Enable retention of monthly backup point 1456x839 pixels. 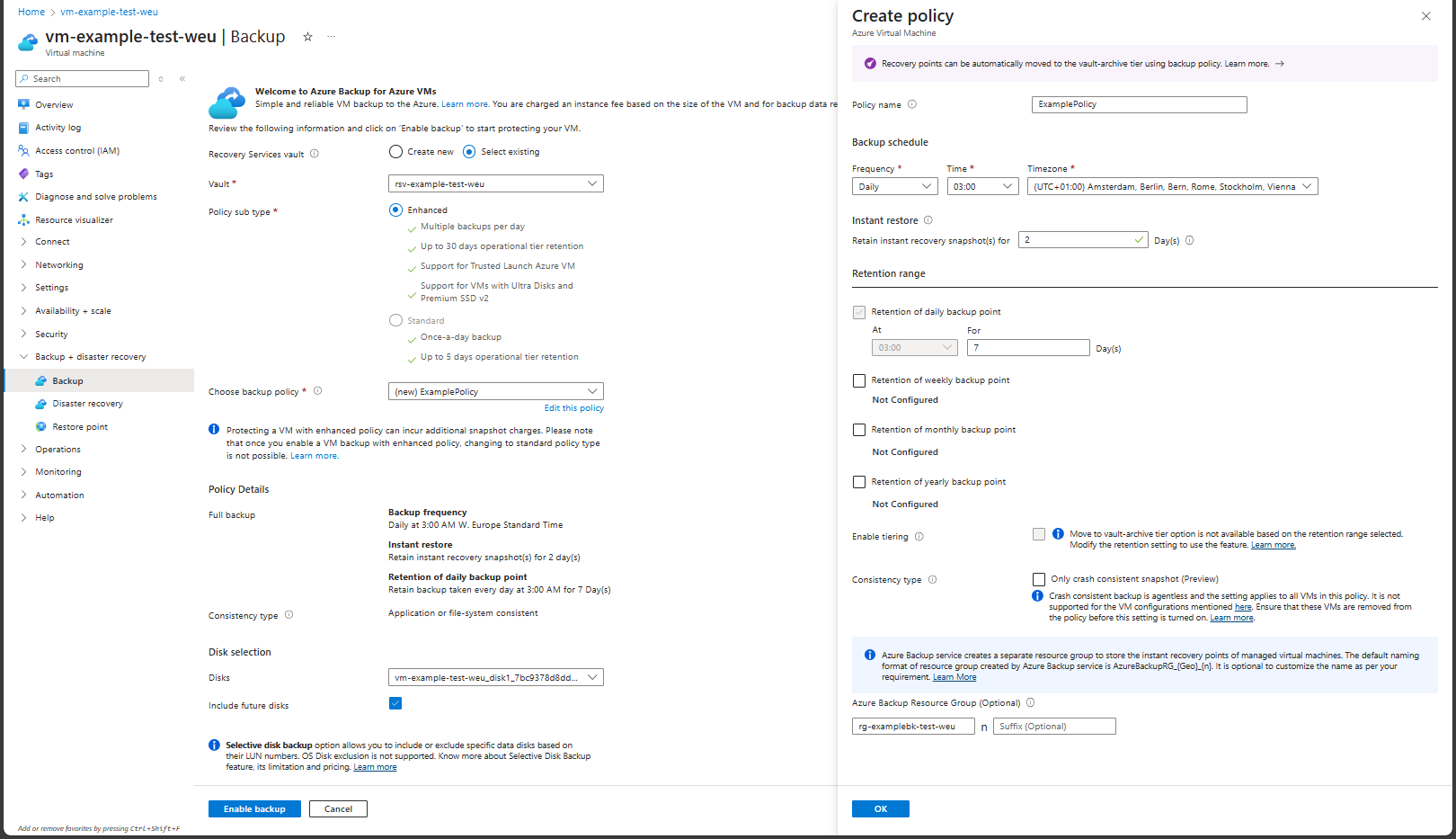coord(859,430)
